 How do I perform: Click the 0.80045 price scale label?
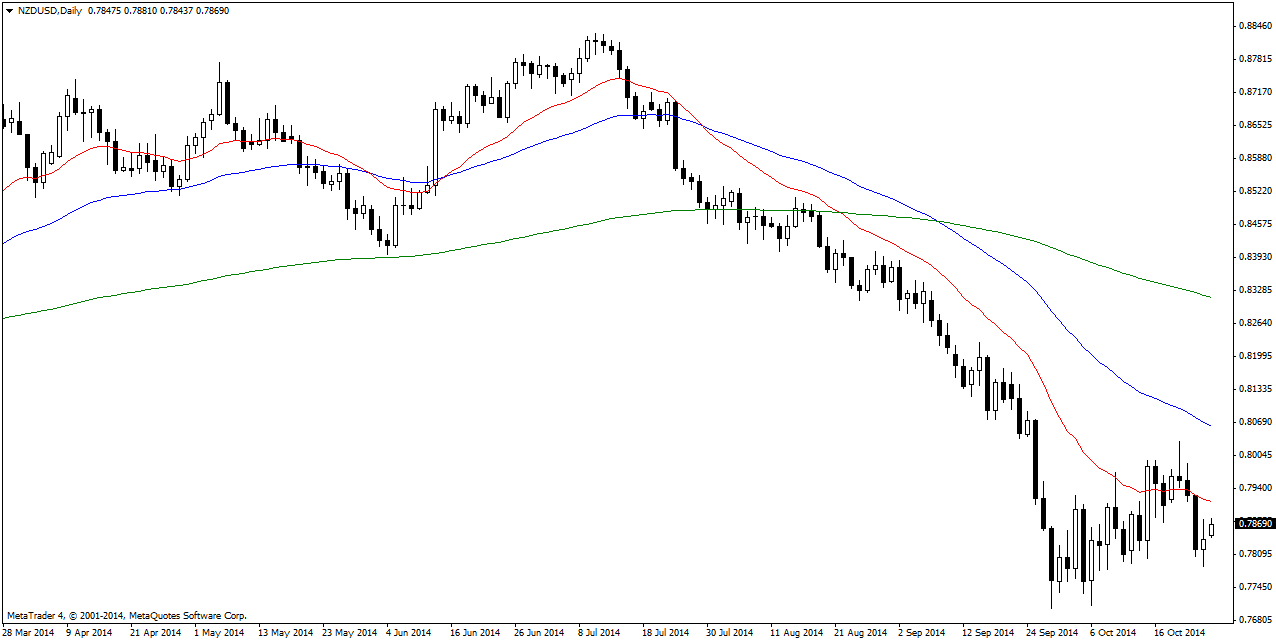(1254, 454)
